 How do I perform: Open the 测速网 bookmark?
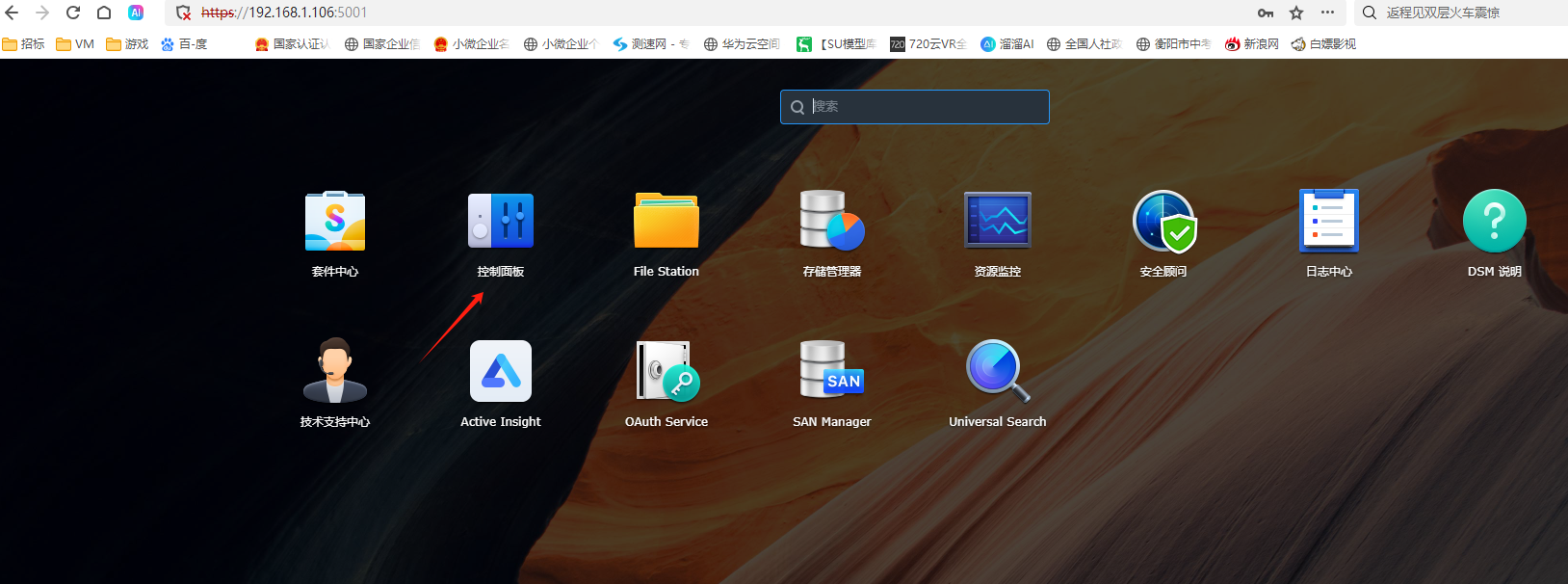pos(651,44)
